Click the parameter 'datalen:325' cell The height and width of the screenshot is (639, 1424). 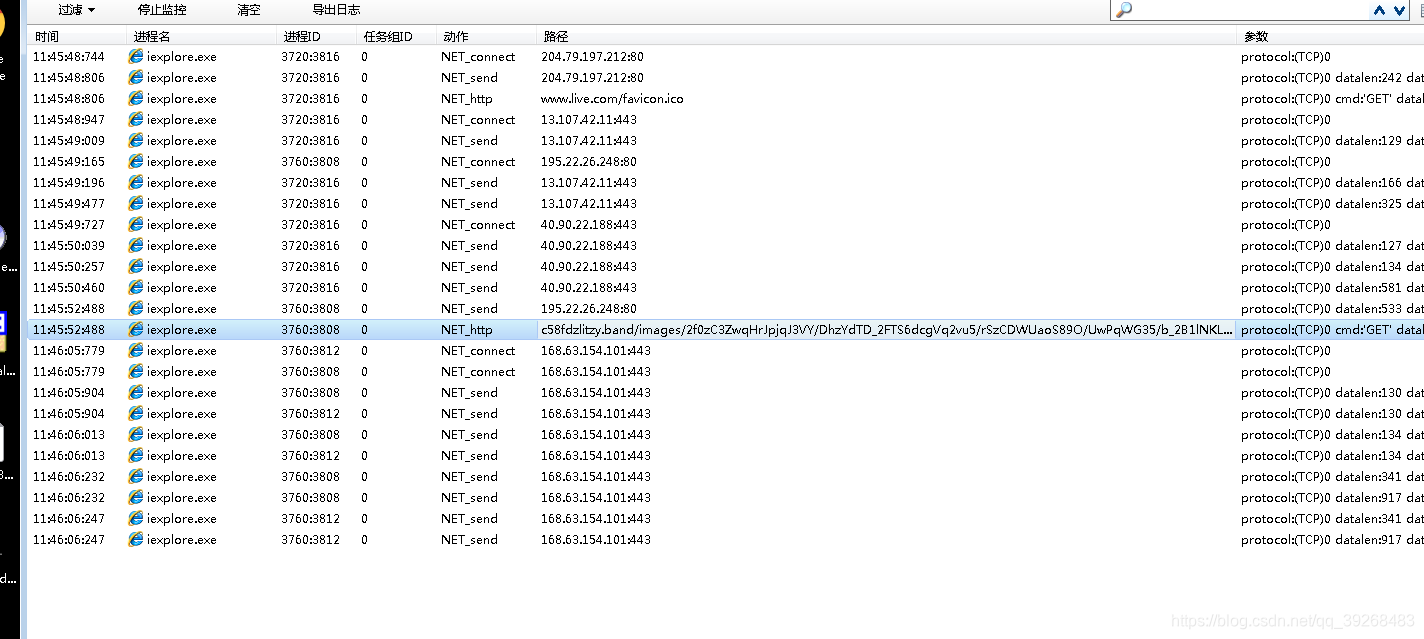point(1331,204)
